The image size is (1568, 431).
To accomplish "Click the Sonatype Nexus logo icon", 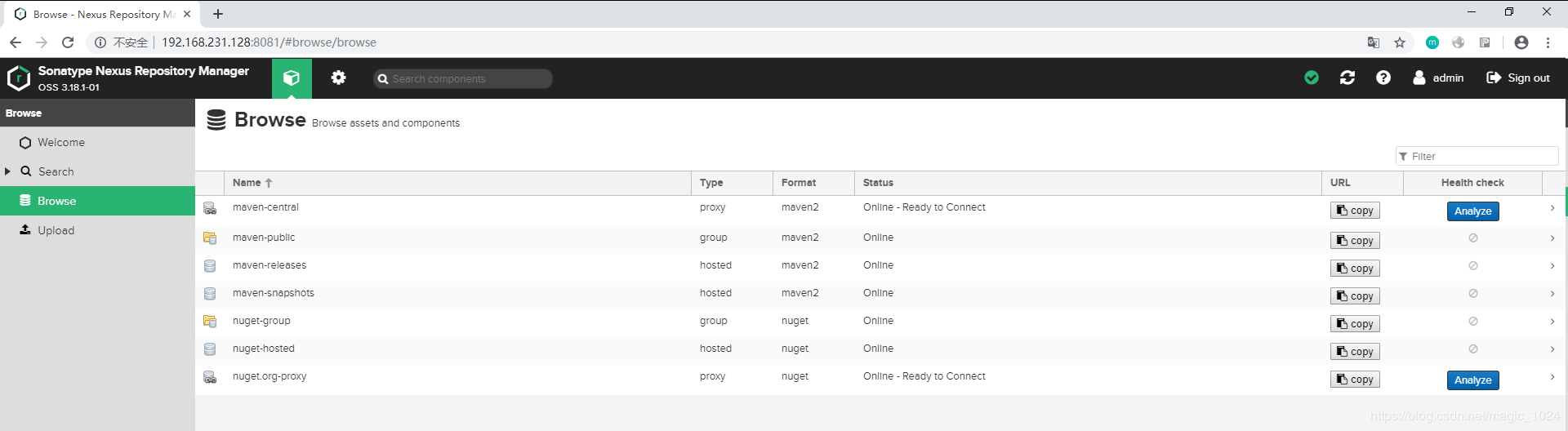I will (x=19, y=78).
